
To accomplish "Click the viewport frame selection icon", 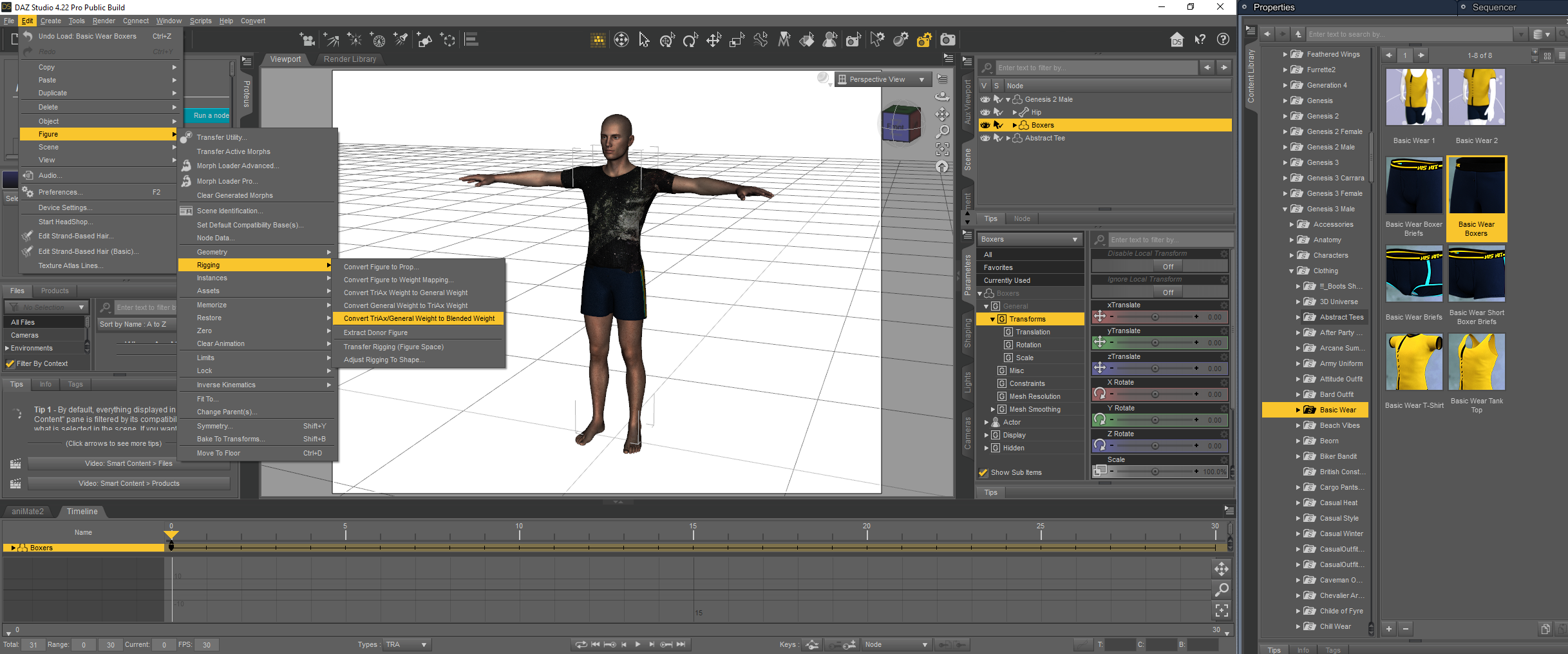I will pos(942,149).
